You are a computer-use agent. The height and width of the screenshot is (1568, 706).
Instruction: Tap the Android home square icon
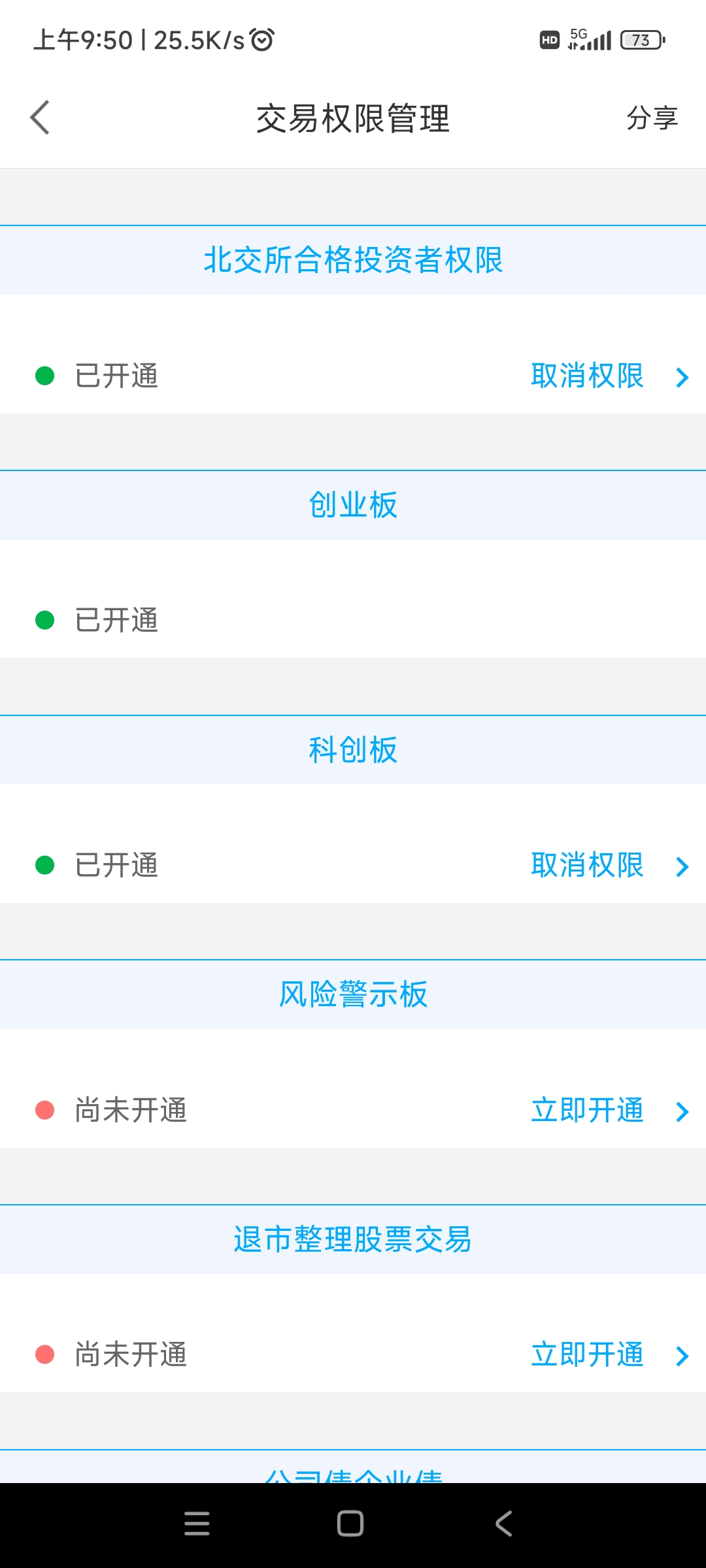(x=350, y=1524)
